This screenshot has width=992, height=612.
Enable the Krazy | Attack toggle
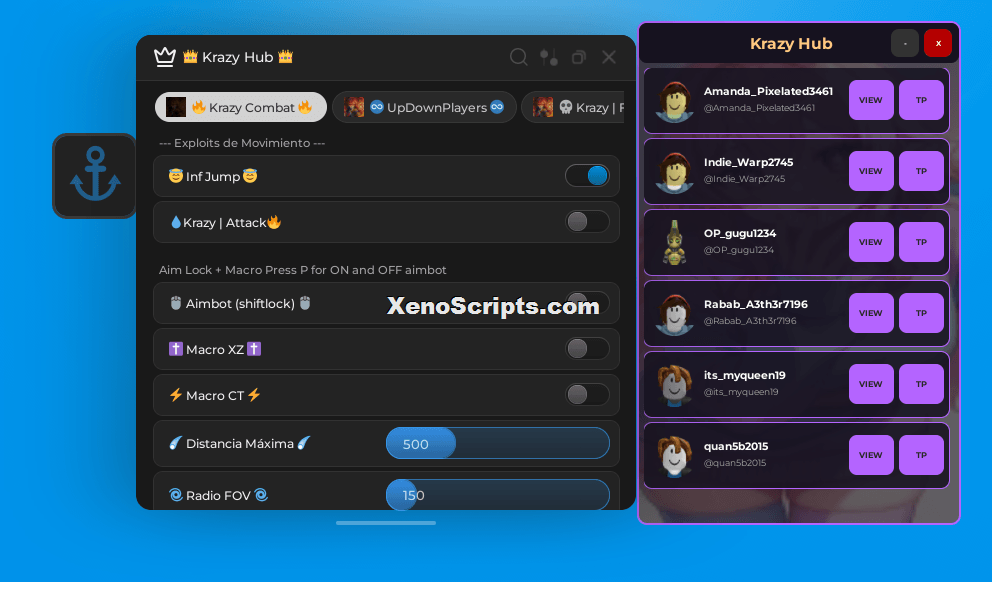click(x=587, y=222)
